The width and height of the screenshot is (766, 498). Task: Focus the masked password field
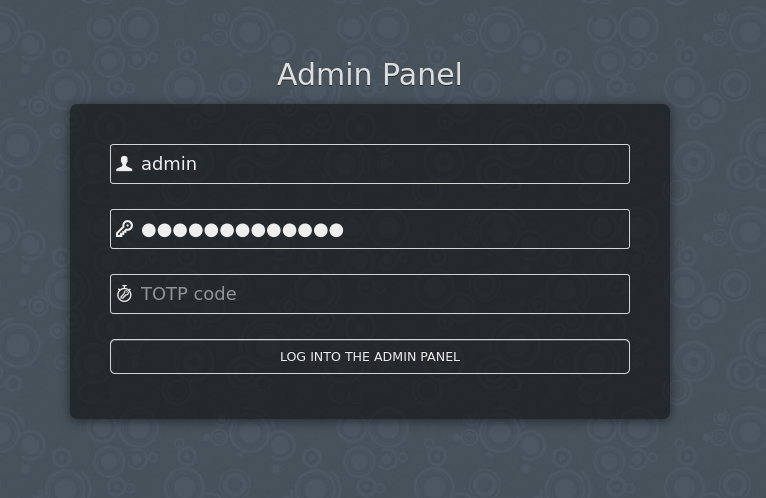click(x=370, y=229)
